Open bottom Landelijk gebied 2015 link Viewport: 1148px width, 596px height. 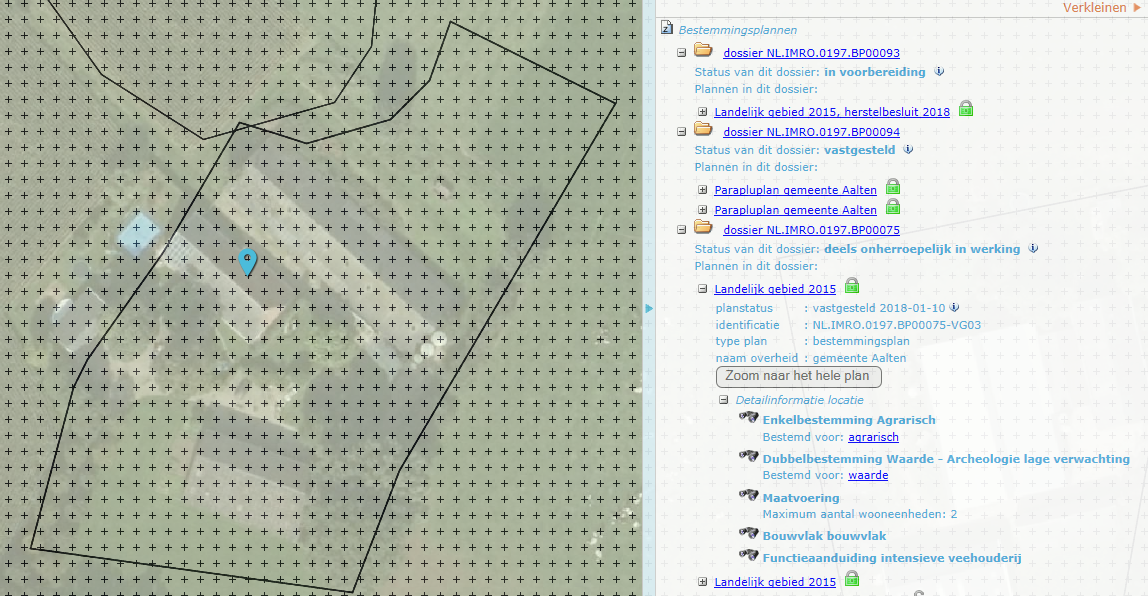(x=775, y=582)
